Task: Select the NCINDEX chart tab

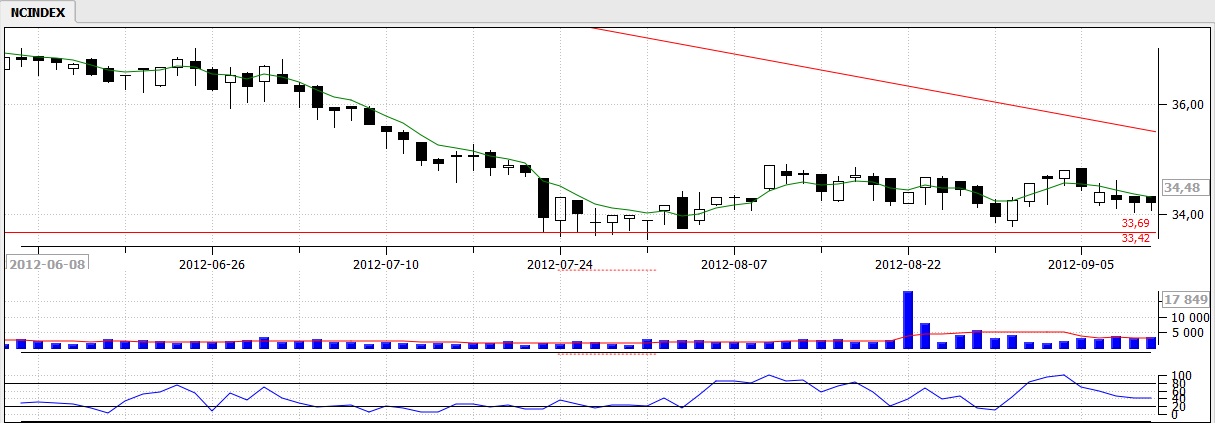Action: pyautogui.click(x=40, y=12)
